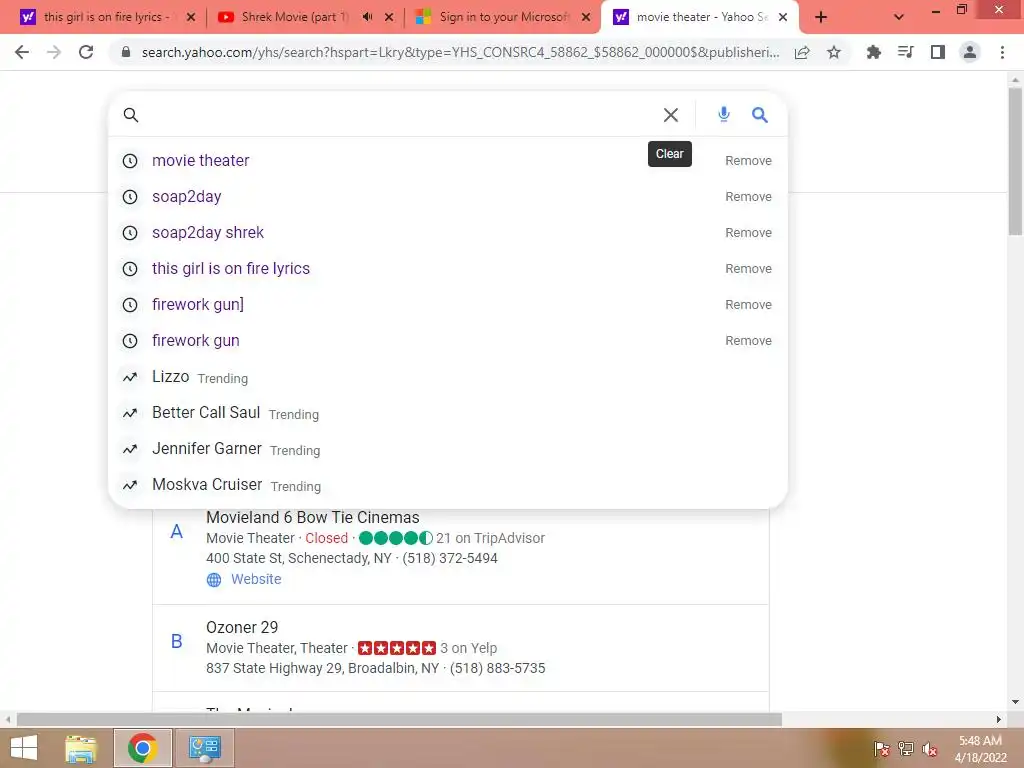The image size is (1024, 768).
Task: Click the horizontal scrollbar thumb
Action: click(399, 720)
